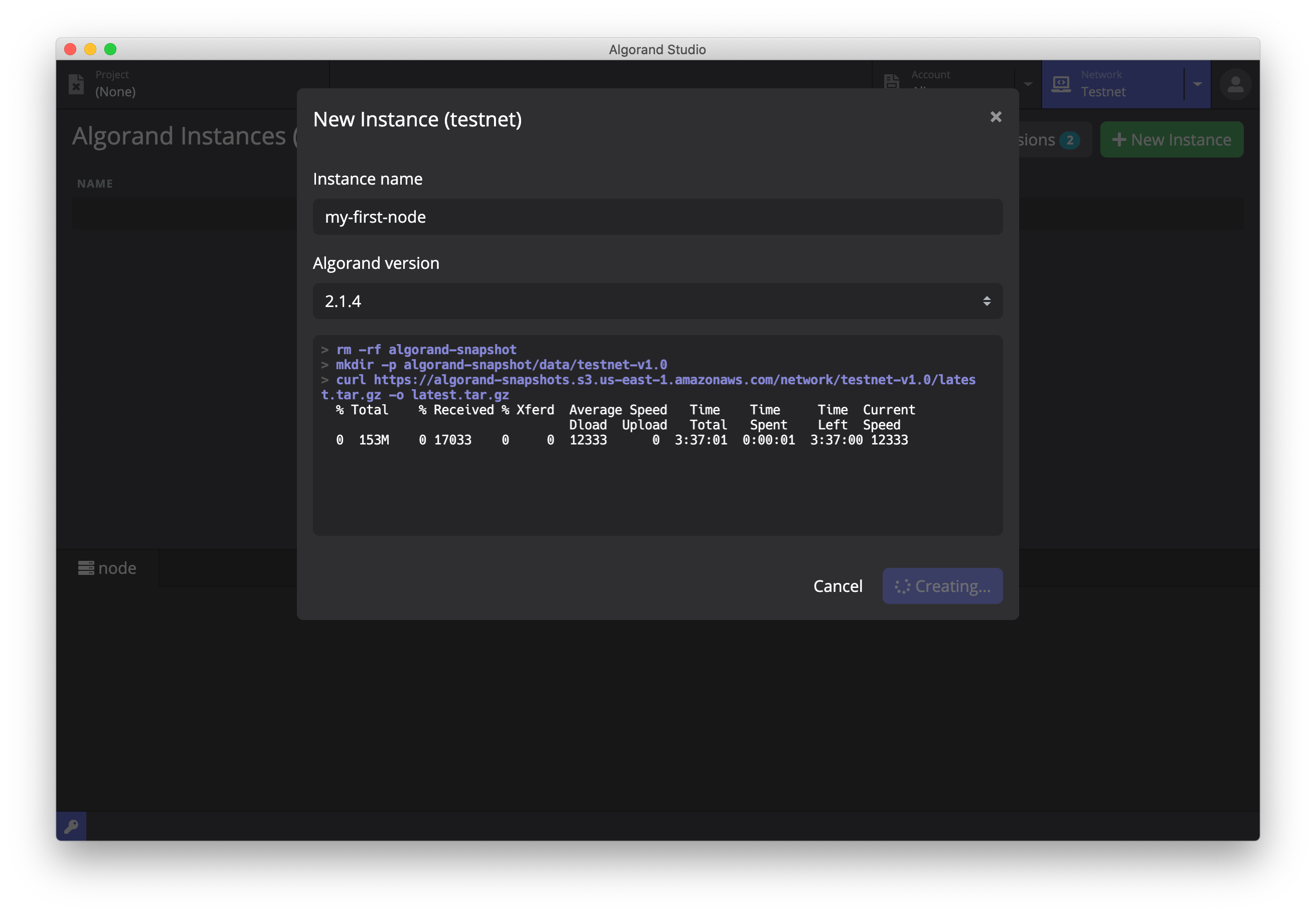This screenshot has width=1316, height=915.
Task: Click the Account document icon
Action: coord(892,82)
